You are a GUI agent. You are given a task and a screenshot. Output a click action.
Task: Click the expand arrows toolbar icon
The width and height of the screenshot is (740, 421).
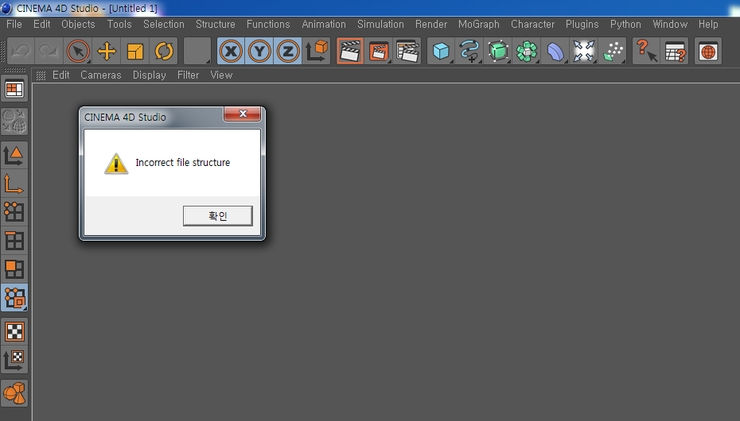pyautogui.click(x=584, y=51)
